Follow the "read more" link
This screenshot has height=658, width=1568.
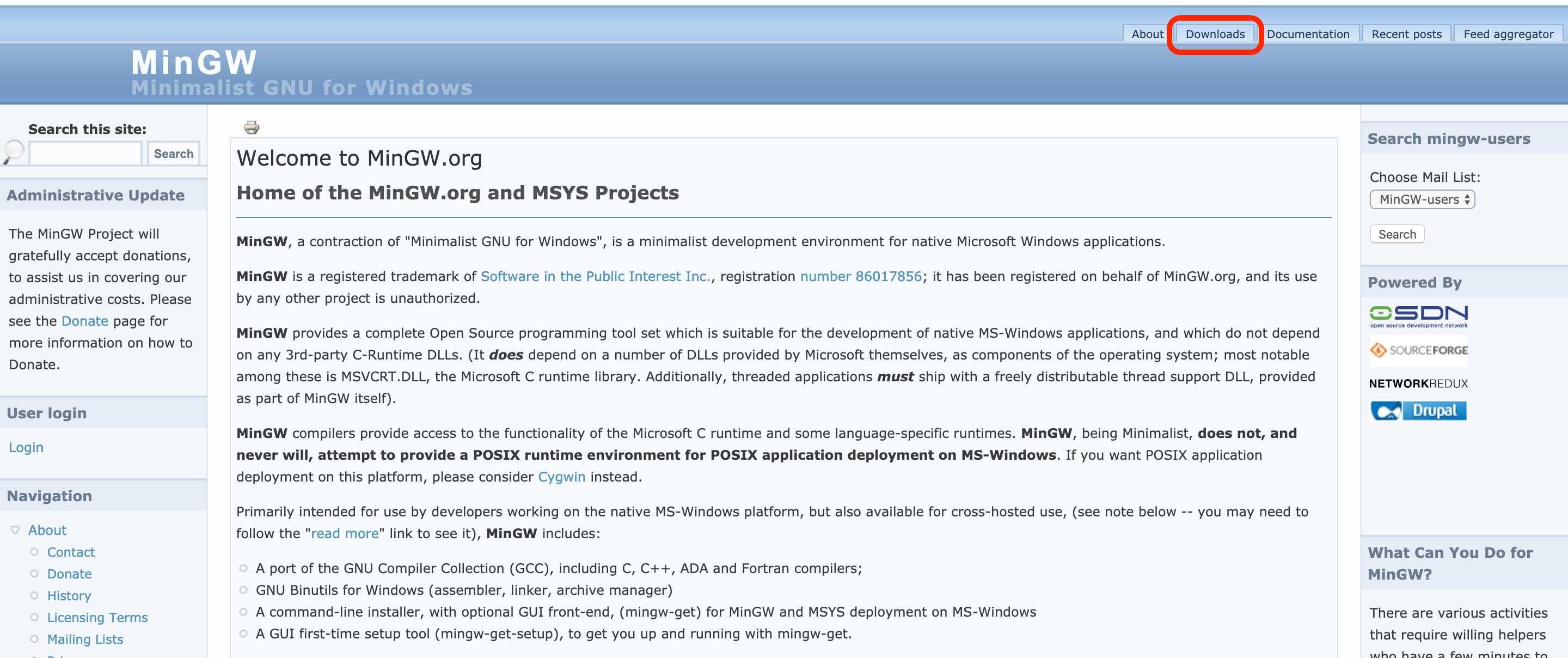[x=345, y=534]
